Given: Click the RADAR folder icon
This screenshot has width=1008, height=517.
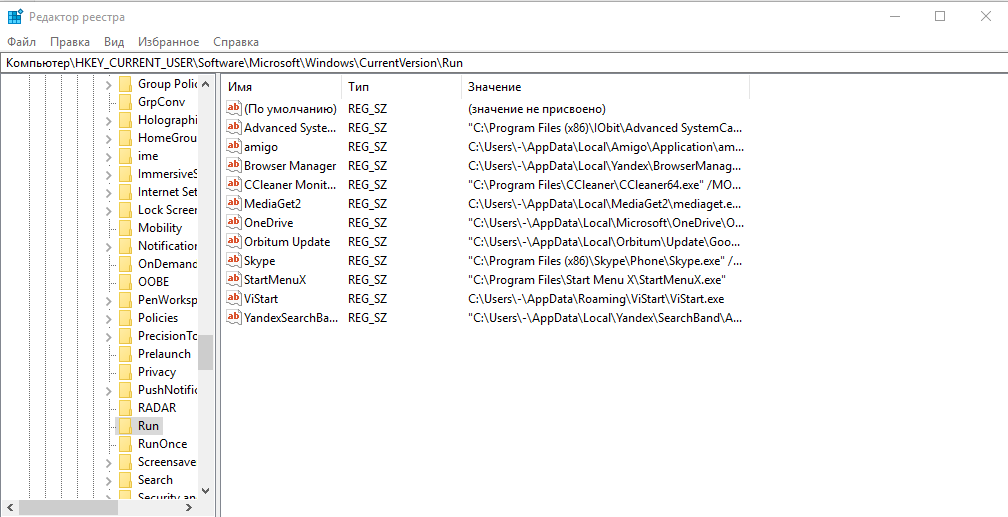Looking at the screenshot, I should pos(125,408).
